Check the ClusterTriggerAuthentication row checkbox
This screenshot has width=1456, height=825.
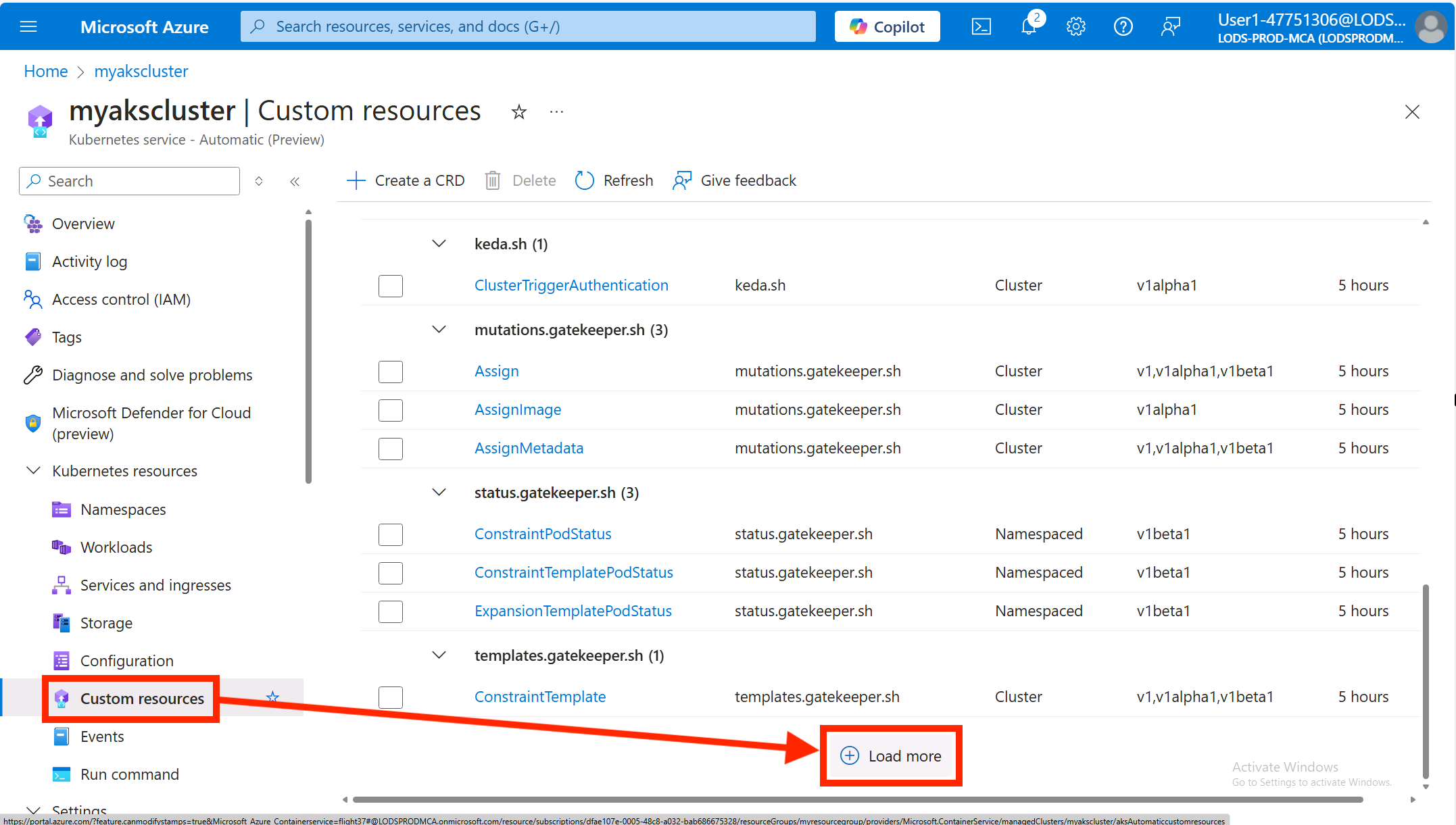tap(391, 286)
